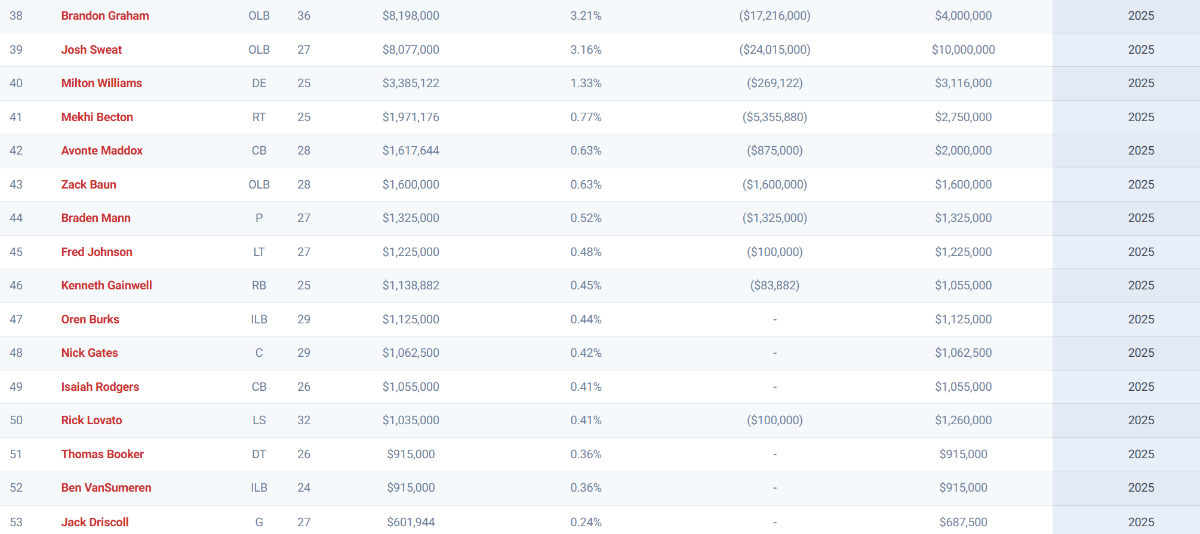Click on Zack Baun's name
Viewport: 1200px width, 534px height.
88,185
